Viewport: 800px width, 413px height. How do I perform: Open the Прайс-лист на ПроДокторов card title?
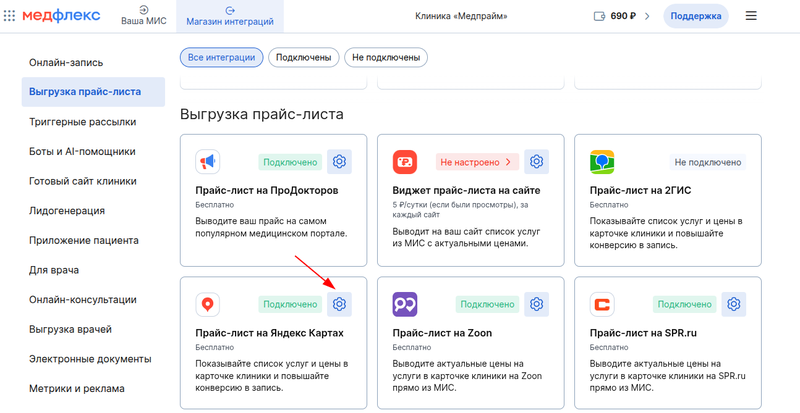(267, 191)
